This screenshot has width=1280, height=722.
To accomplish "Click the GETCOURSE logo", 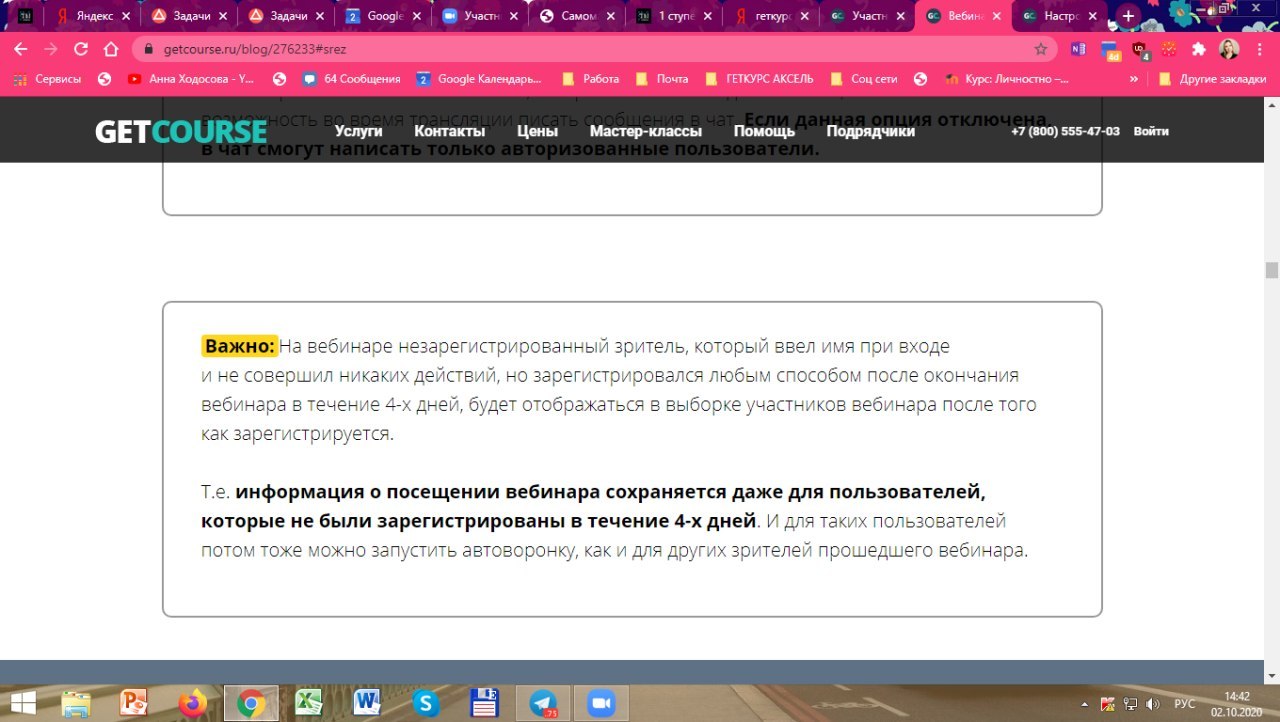I will pos(181,132).
